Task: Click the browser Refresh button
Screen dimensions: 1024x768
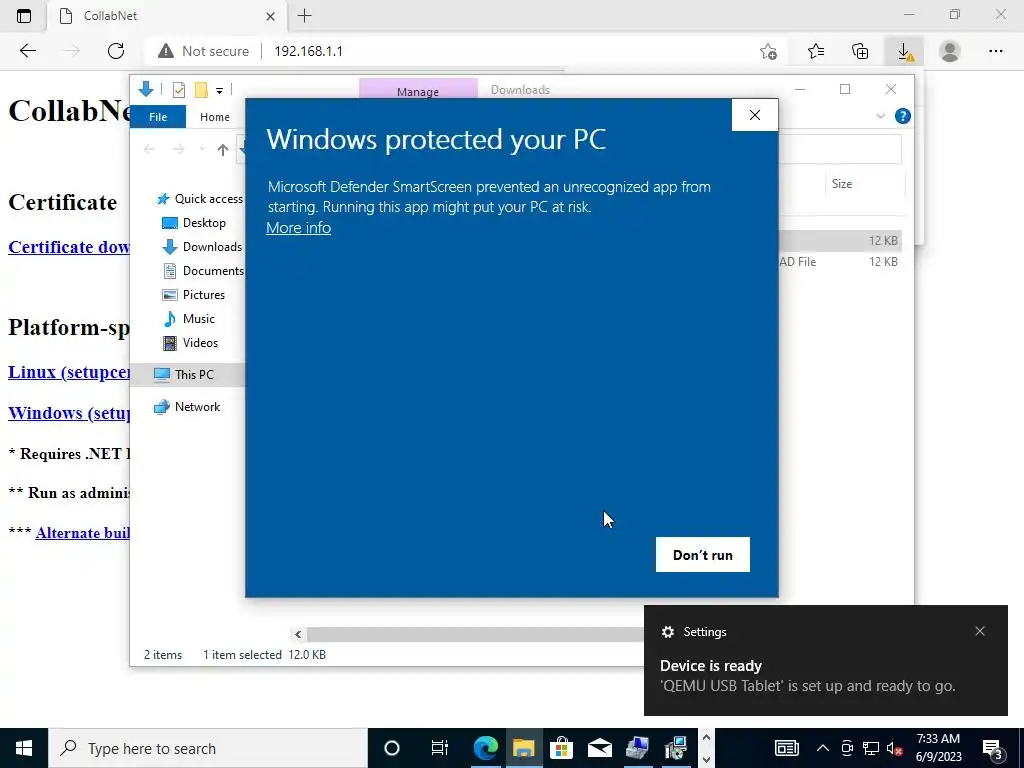Action: 116,51
